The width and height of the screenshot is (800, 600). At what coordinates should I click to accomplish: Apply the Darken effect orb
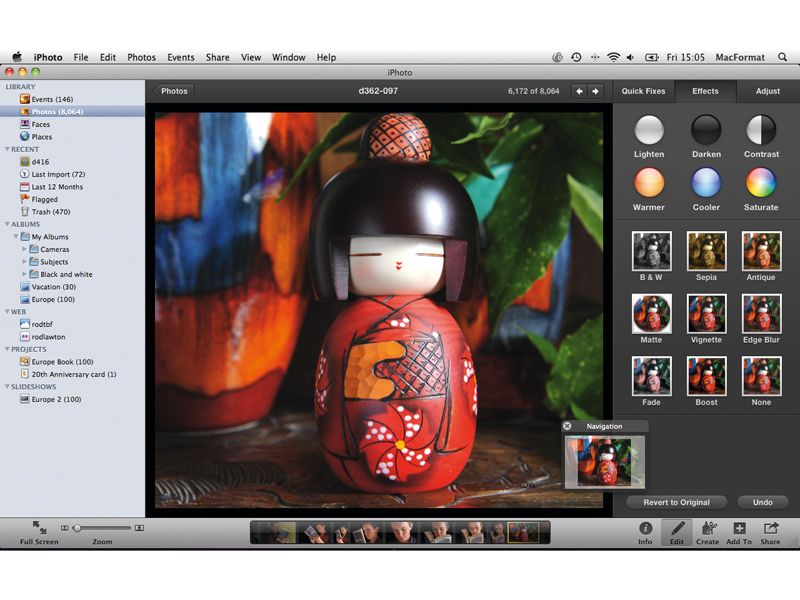(706, 130)
